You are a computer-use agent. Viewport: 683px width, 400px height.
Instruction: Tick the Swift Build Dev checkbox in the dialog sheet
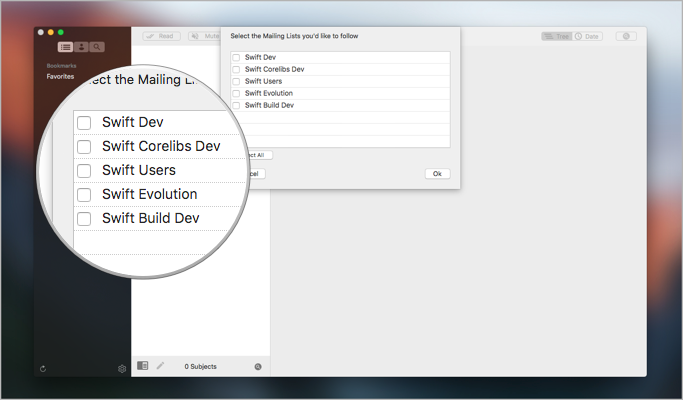(x=236, y=105)
